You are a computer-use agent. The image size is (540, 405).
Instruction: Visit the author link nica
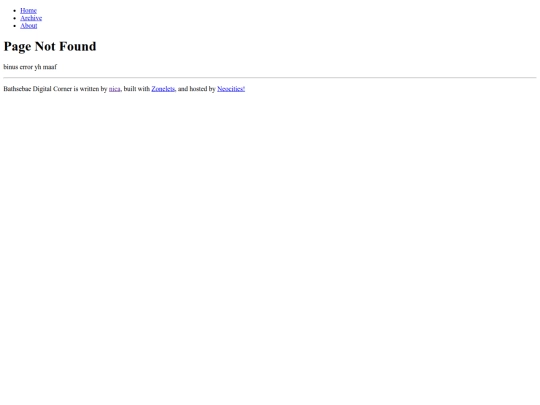click(115, 89)
